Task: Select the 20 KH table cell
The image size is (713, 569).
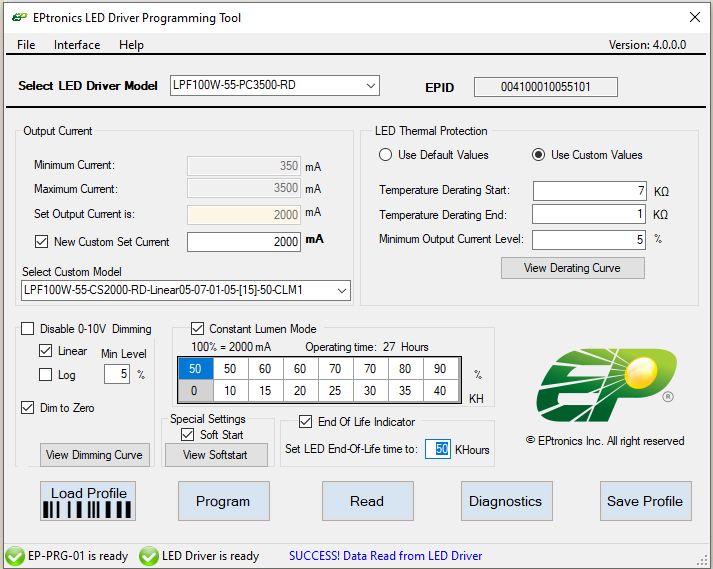Action: coord(301,391)
